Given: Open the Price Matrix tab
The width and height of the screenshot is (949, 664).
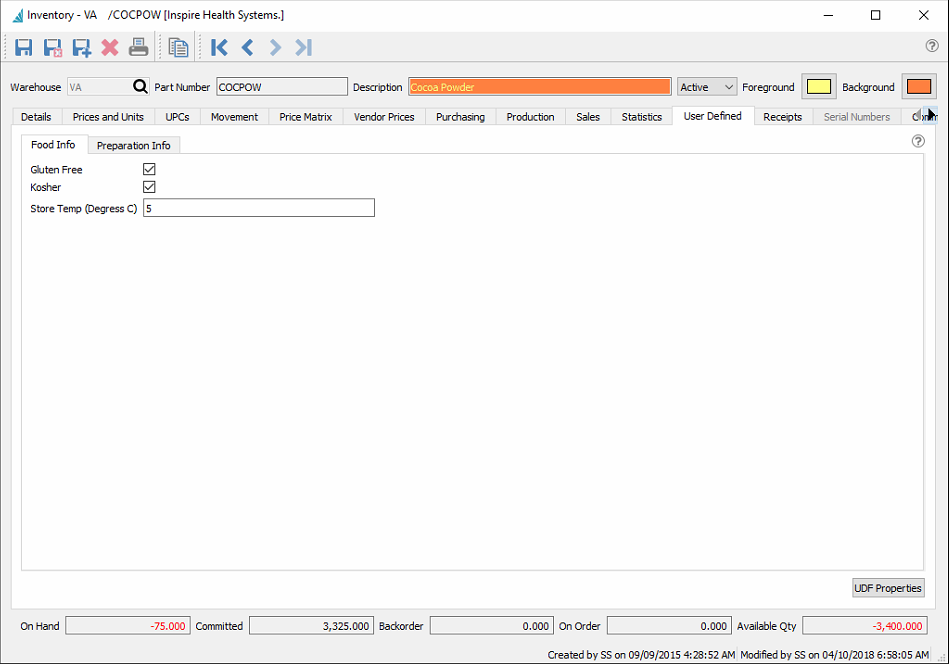Looking at the screenshot, I should pos(306,117).
